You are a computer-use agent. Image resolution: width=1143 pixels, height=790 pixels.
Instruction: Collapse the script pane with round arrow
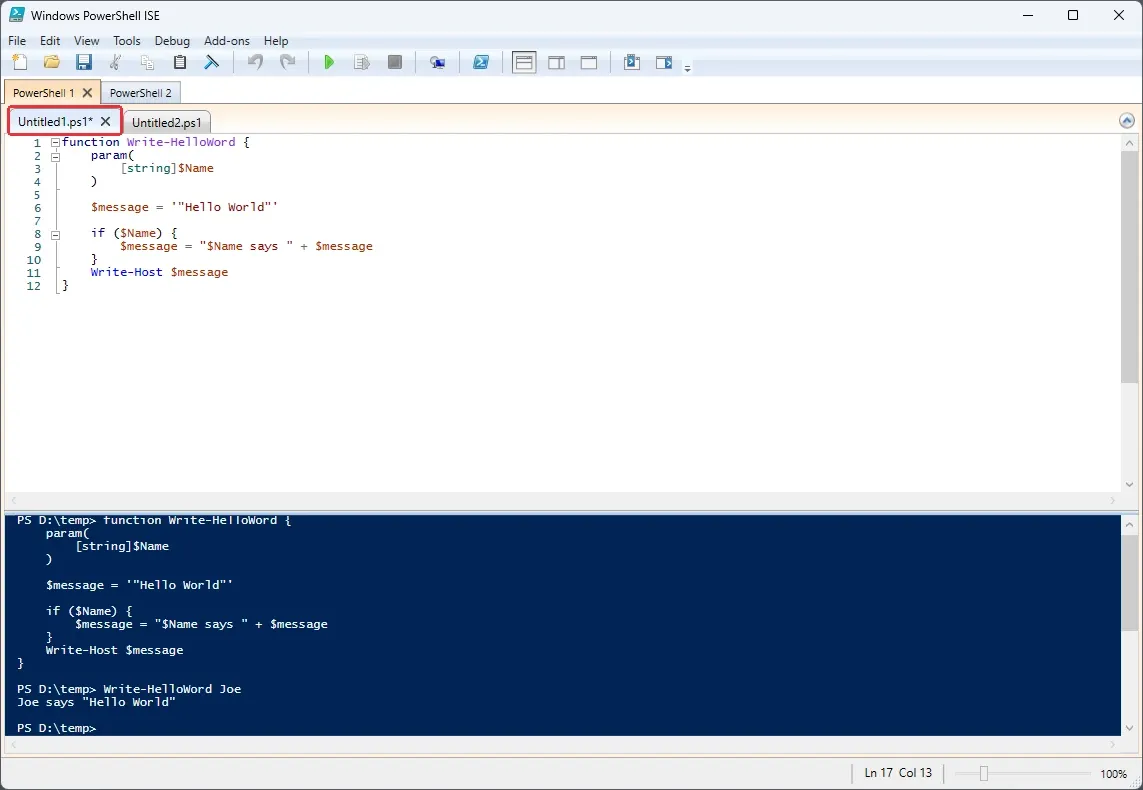[1127, 121]
